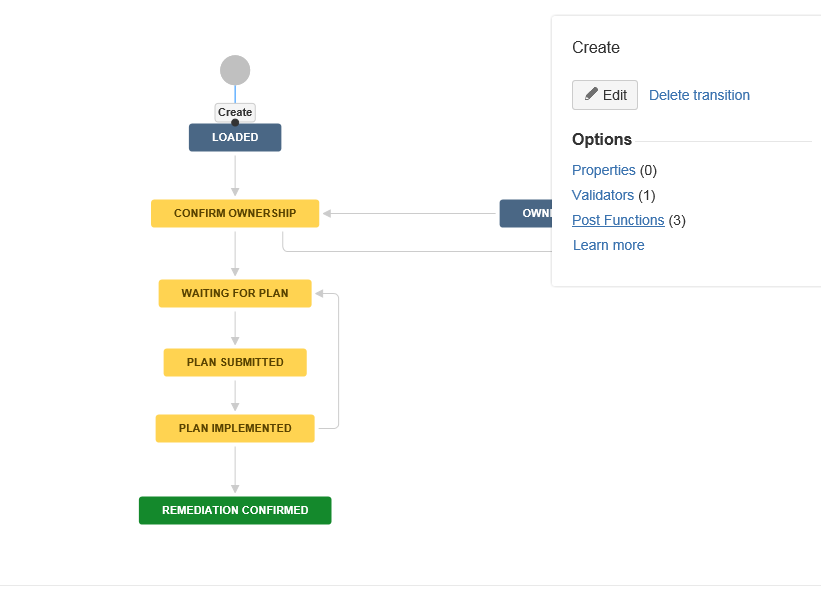
Task: Click the Edit button with pencil icon
Action: tap(605, 95)
